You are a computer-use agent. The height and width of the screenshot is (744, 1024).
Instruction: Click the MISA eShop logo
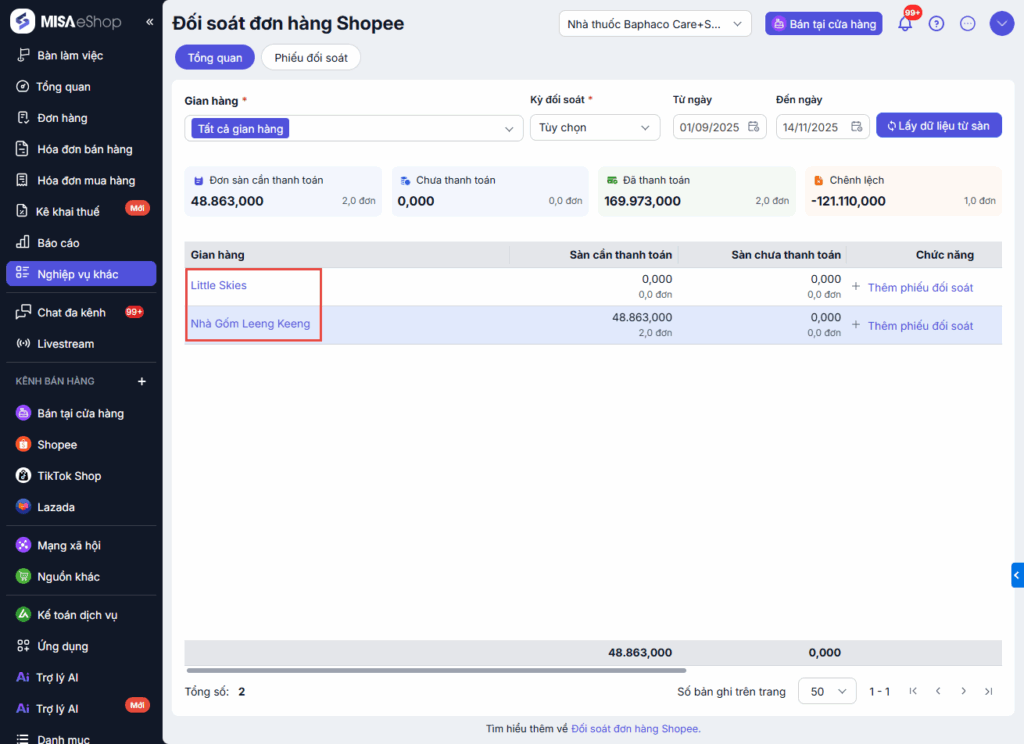(x=66, y=22)
